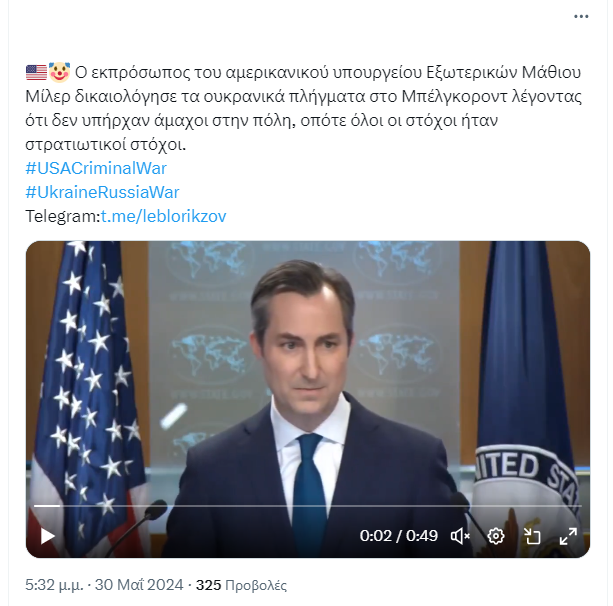Click the played portion of the timeline

[x=47, y=506]
